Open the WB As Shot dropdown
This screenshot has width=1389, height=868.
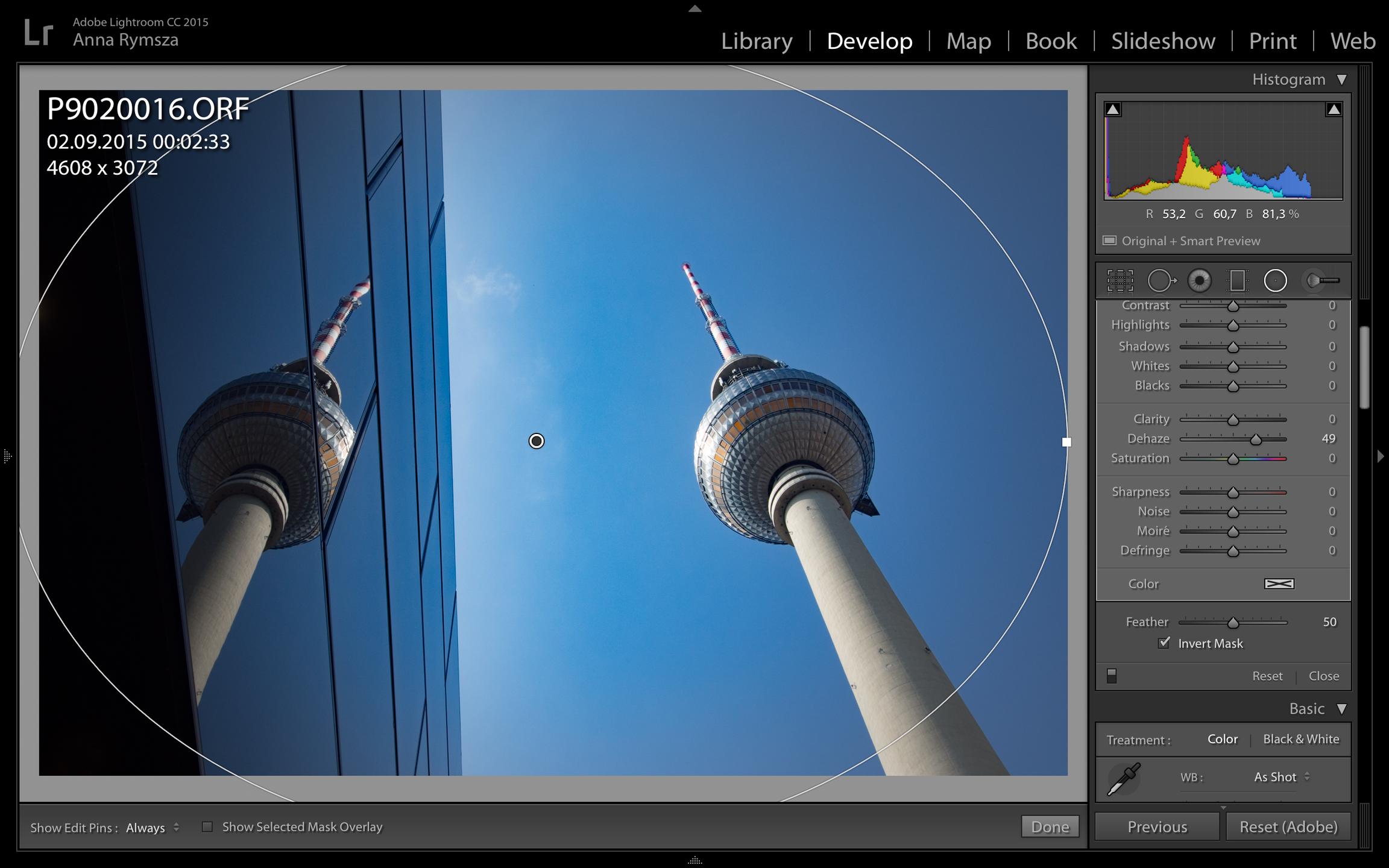[1281, 777]
